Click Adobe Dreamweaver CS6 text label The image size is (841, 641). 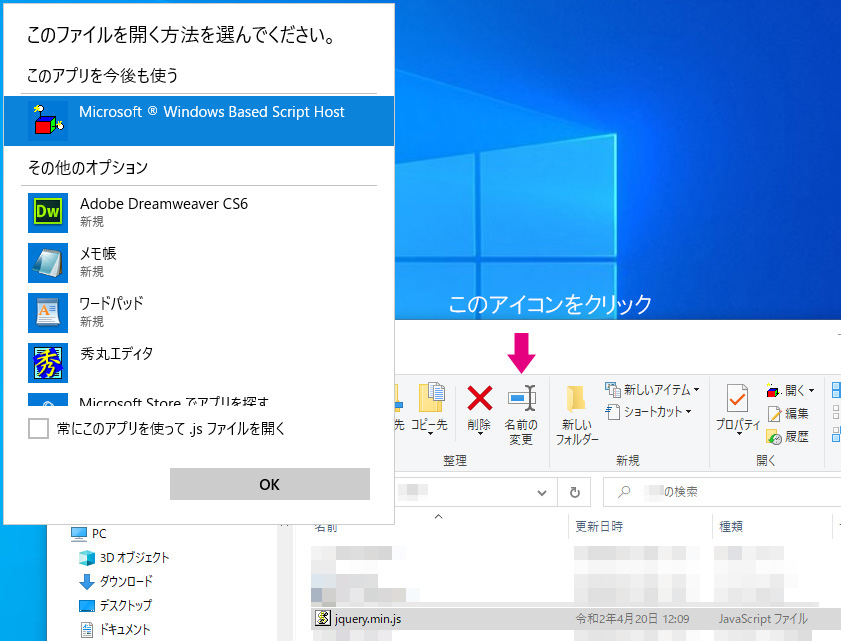[164, 204]
